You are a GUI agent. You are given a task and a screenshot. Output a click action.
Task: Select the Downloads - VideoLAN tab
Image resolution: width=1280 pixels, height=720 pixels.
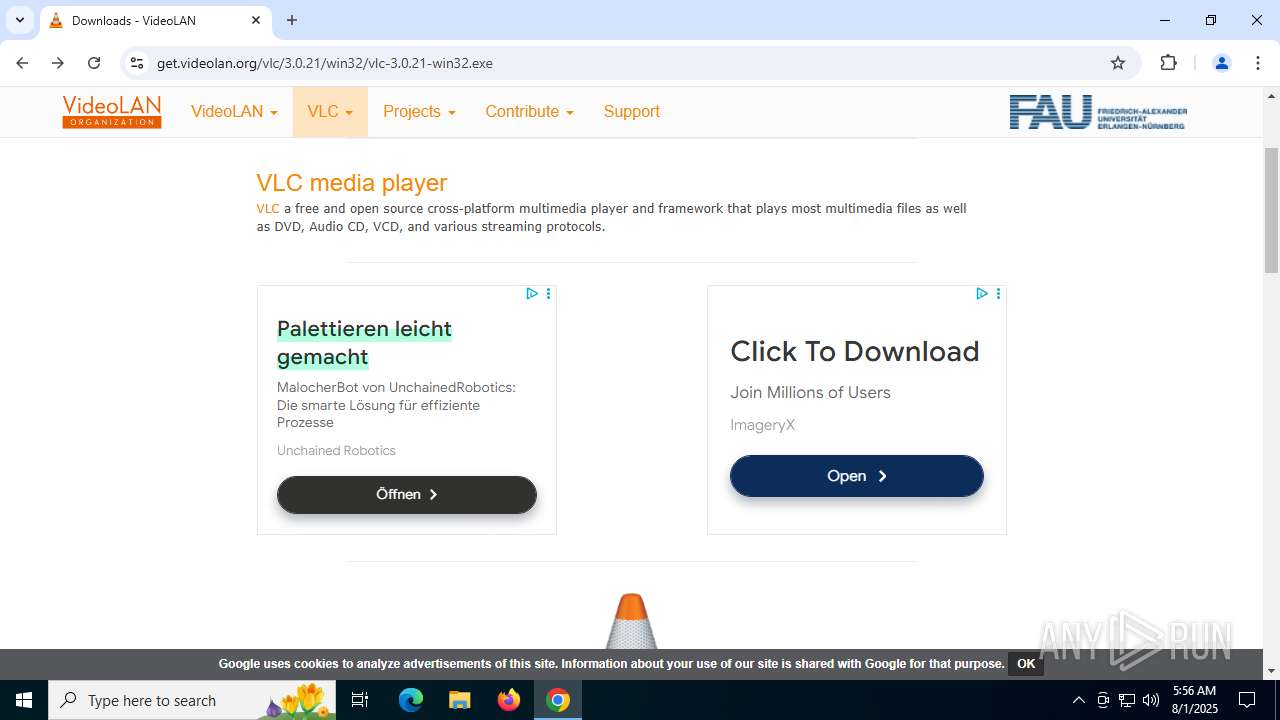tap(155, 21)
